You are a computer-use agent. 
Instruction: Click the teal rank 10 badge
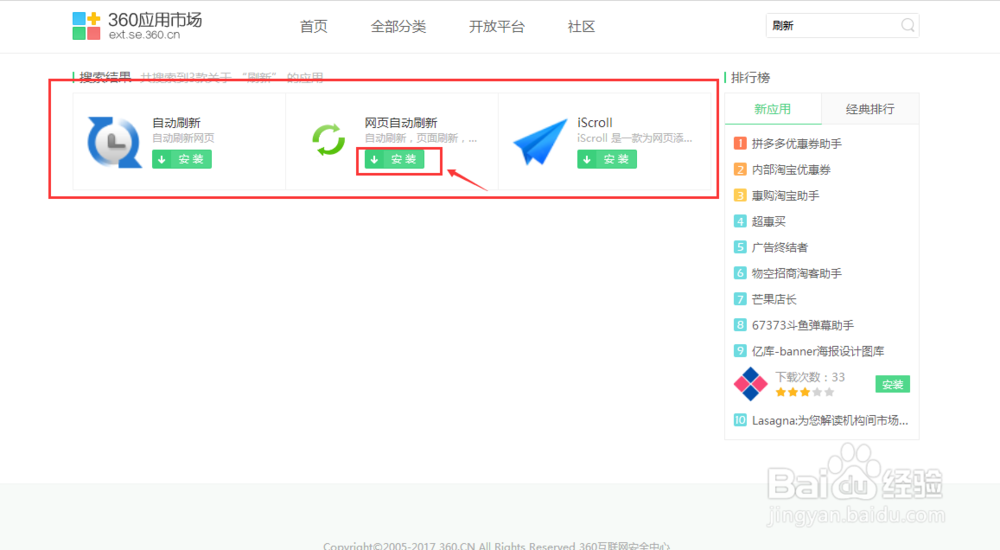(x=740, y=420)
